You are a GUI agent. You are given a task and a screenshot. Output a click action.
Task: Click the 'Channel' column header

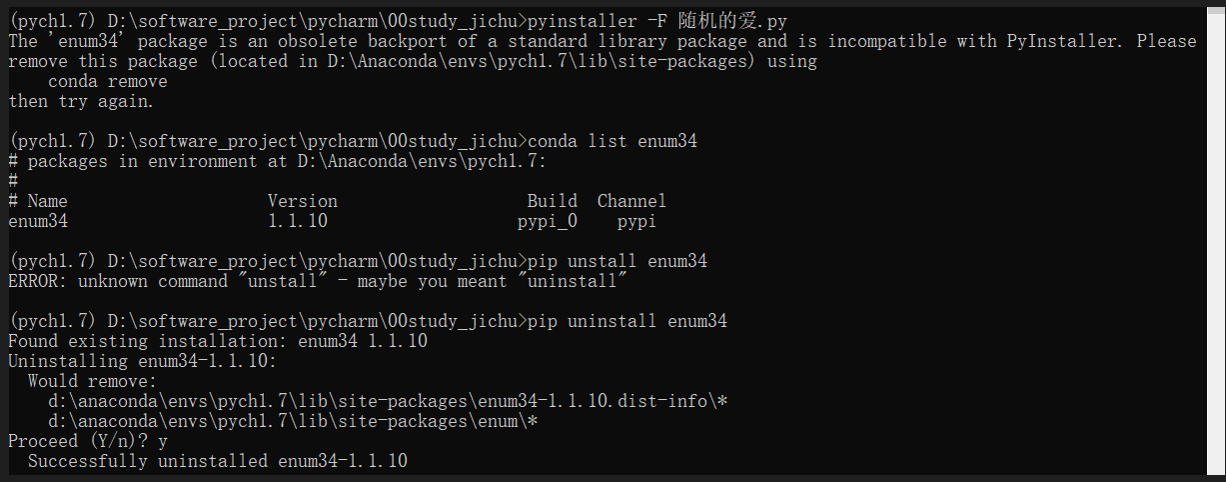click(x=632, y=201)
